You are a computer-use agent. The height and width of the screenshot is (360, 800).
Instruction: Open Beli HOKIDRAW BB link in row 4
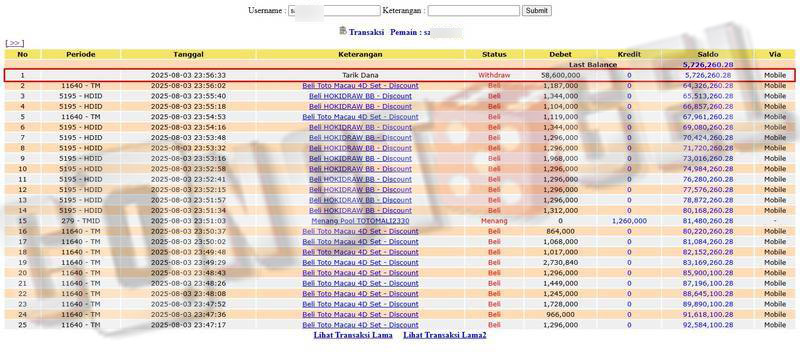point(360,107)
